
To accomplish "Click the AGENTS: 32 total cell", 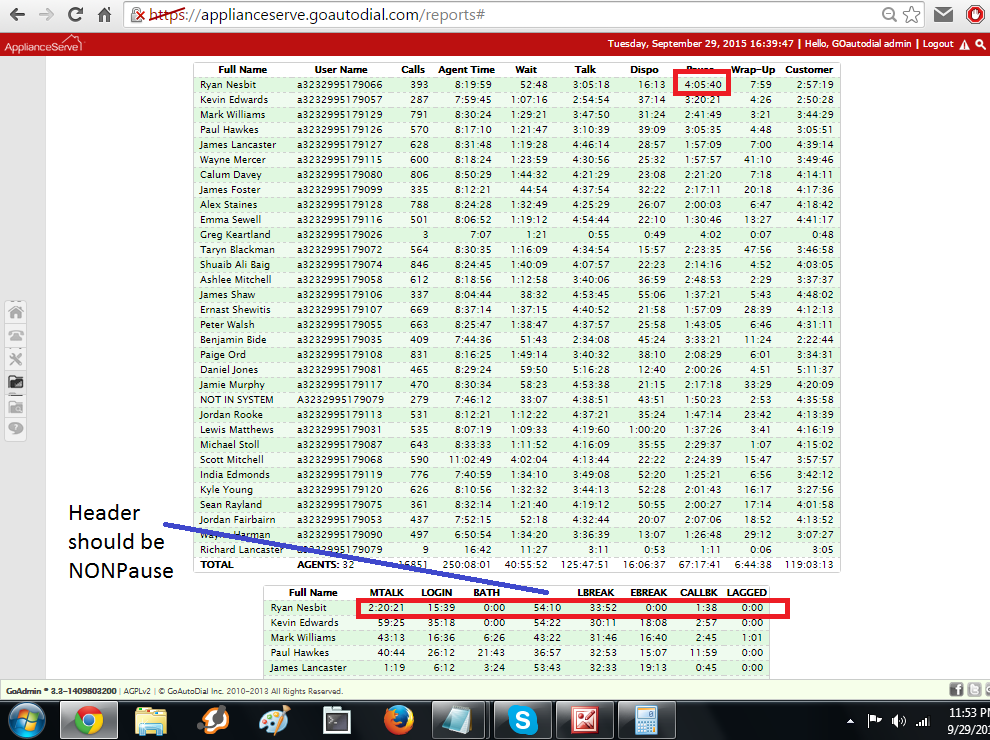I will [x=326, y=564].
